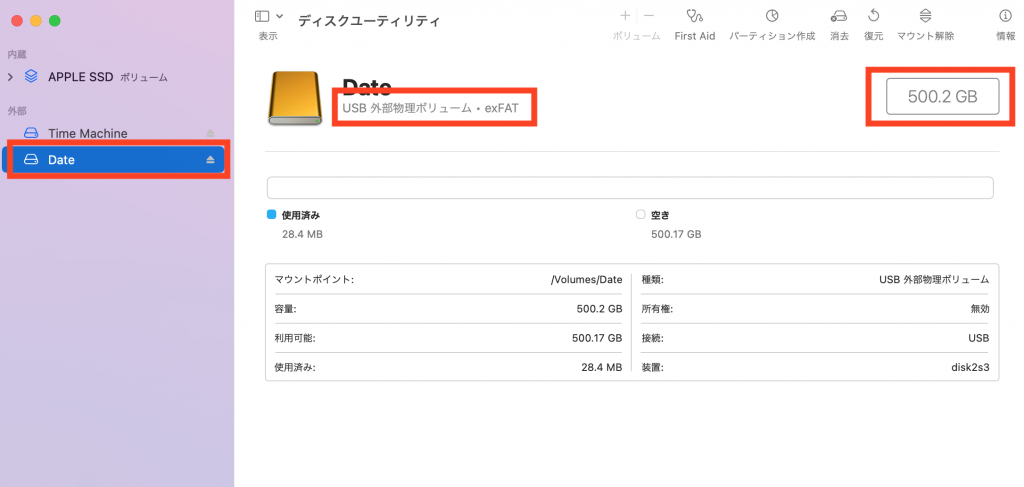Eject the Time Machine drive
The width and height of the screenshot is (1024, 487).
tap(210, 133)
